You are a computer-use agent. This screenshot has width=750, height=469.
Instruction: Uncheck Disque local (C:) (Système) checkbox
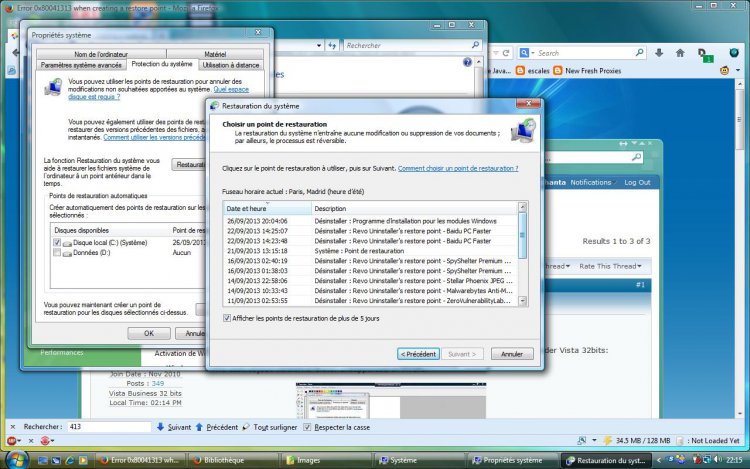57,243
